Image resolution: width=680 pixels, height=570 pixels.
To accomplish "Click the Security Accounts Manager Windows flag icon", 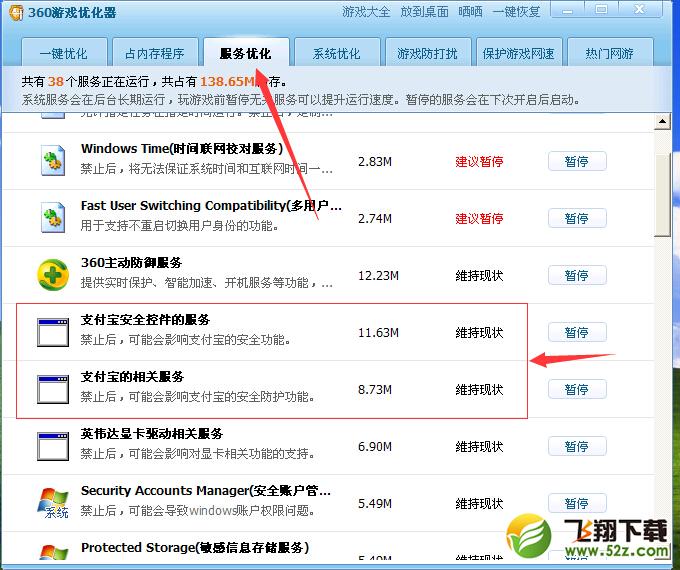I will 53,503.
